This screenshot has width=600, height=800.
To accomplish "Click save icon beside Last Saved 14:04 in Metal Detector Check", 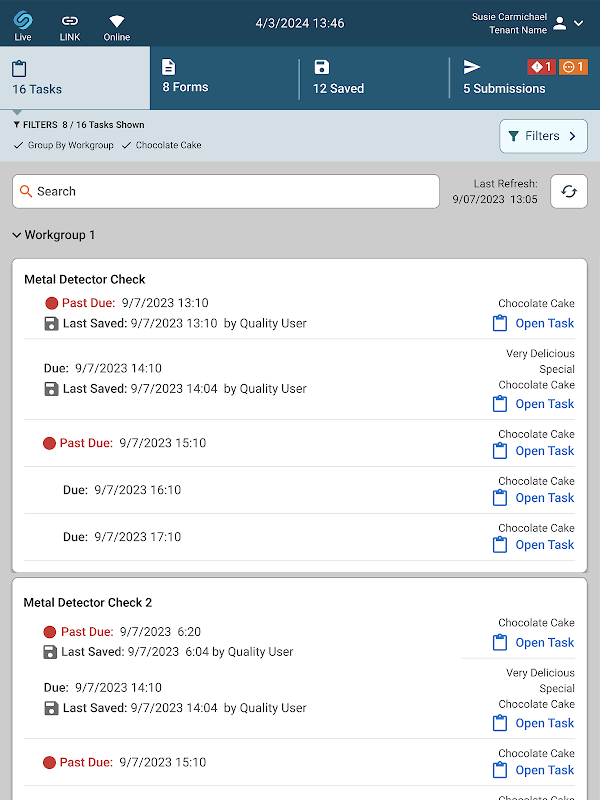I will click(52, 389).
